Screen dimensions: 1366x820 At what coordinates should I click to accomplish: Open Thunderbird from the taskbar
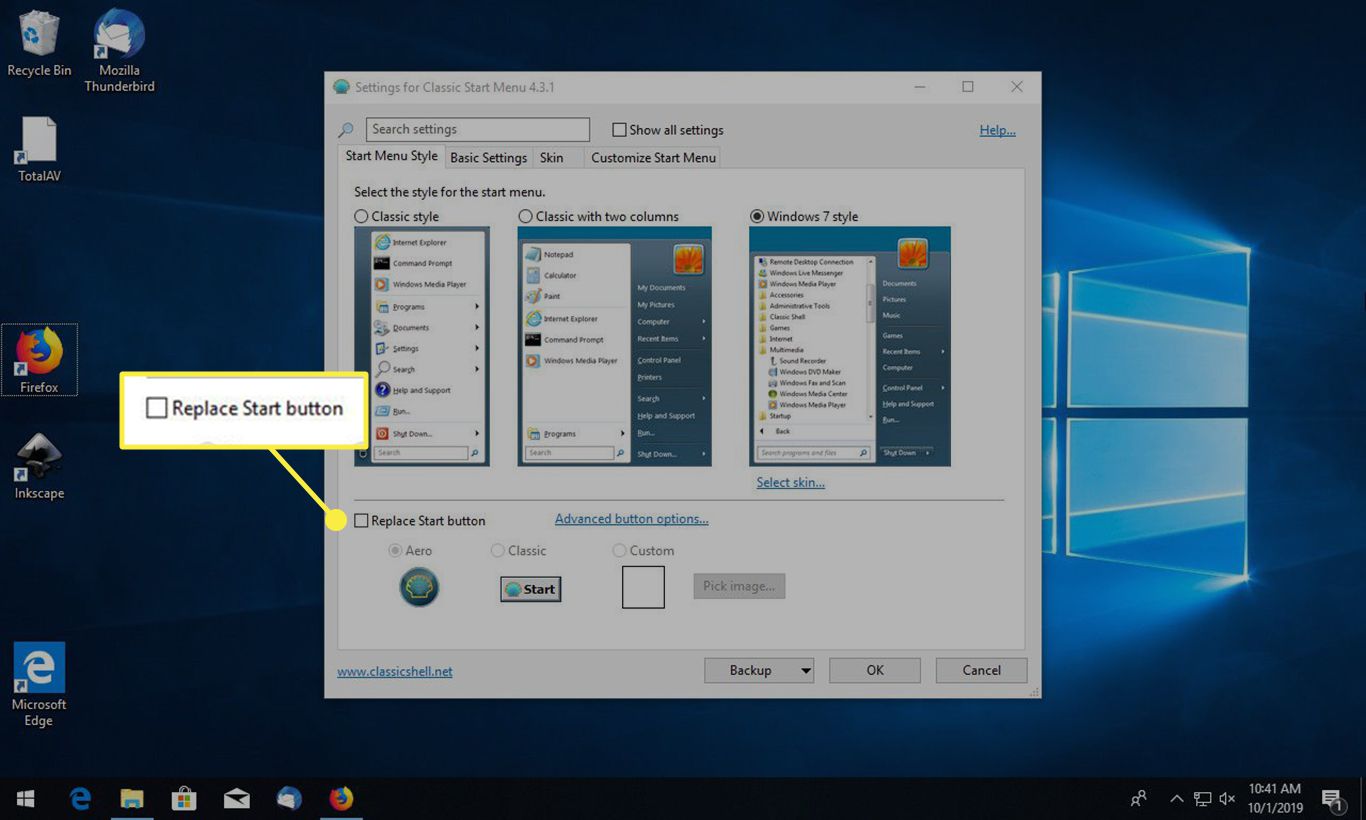(x=289, y=798)
